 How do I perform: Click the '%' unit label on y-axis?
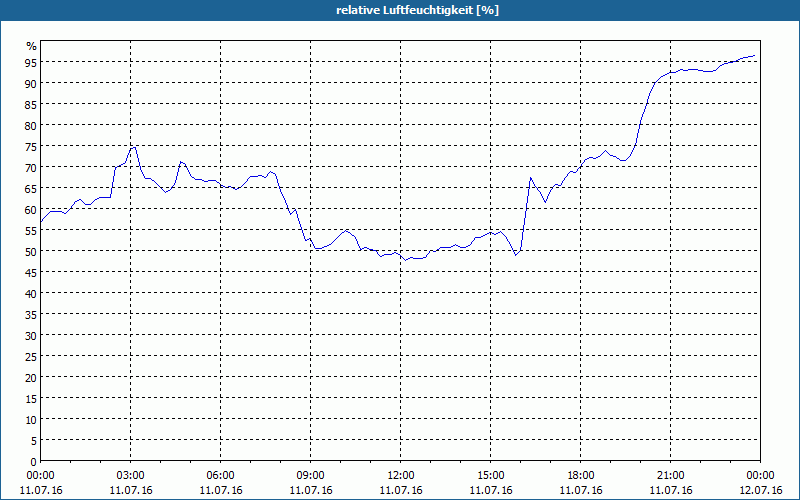tap(32, 46)
